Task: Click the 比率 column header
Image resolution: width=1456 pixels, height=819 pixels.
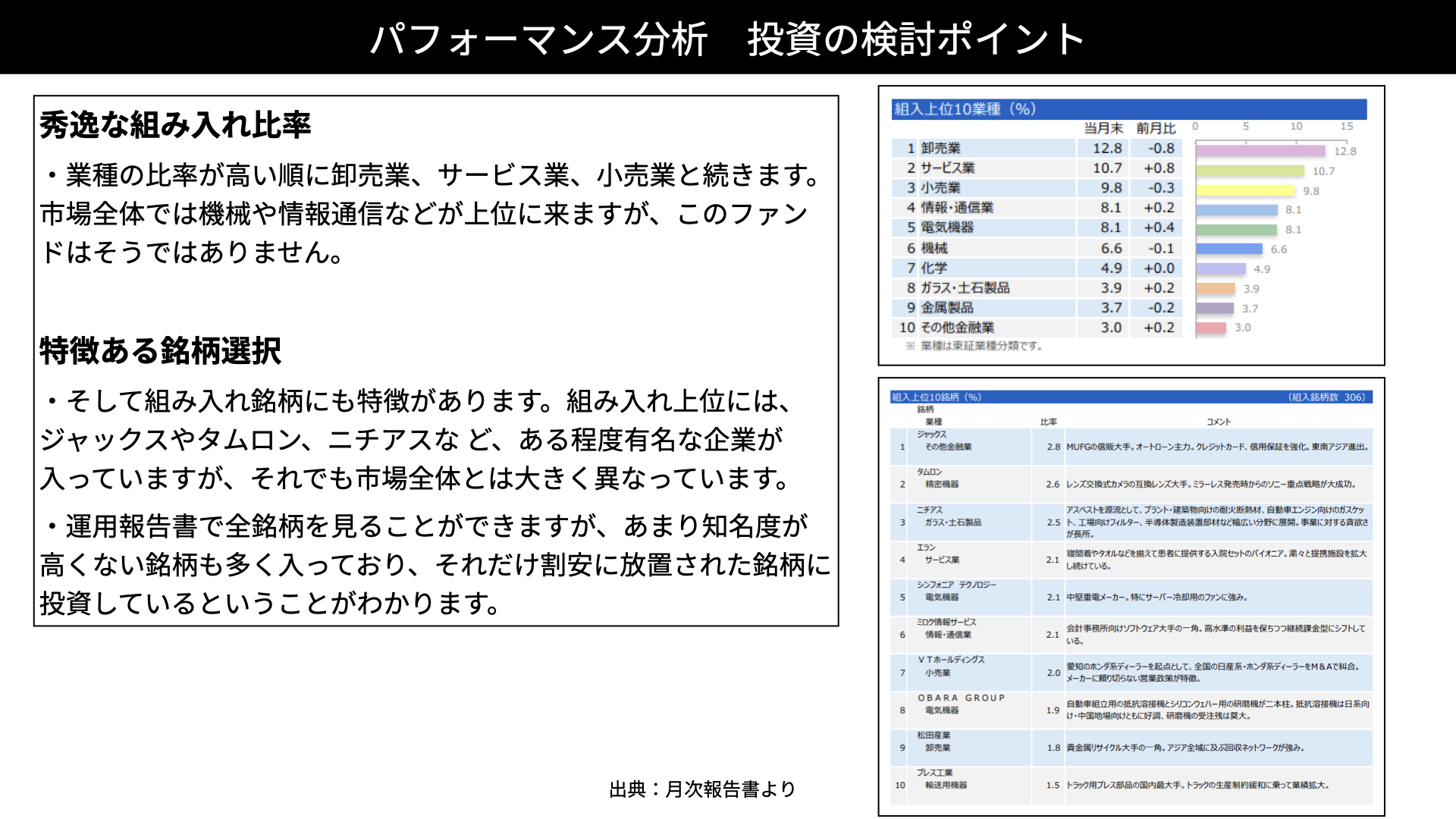Action: (x=1049, y=422)
